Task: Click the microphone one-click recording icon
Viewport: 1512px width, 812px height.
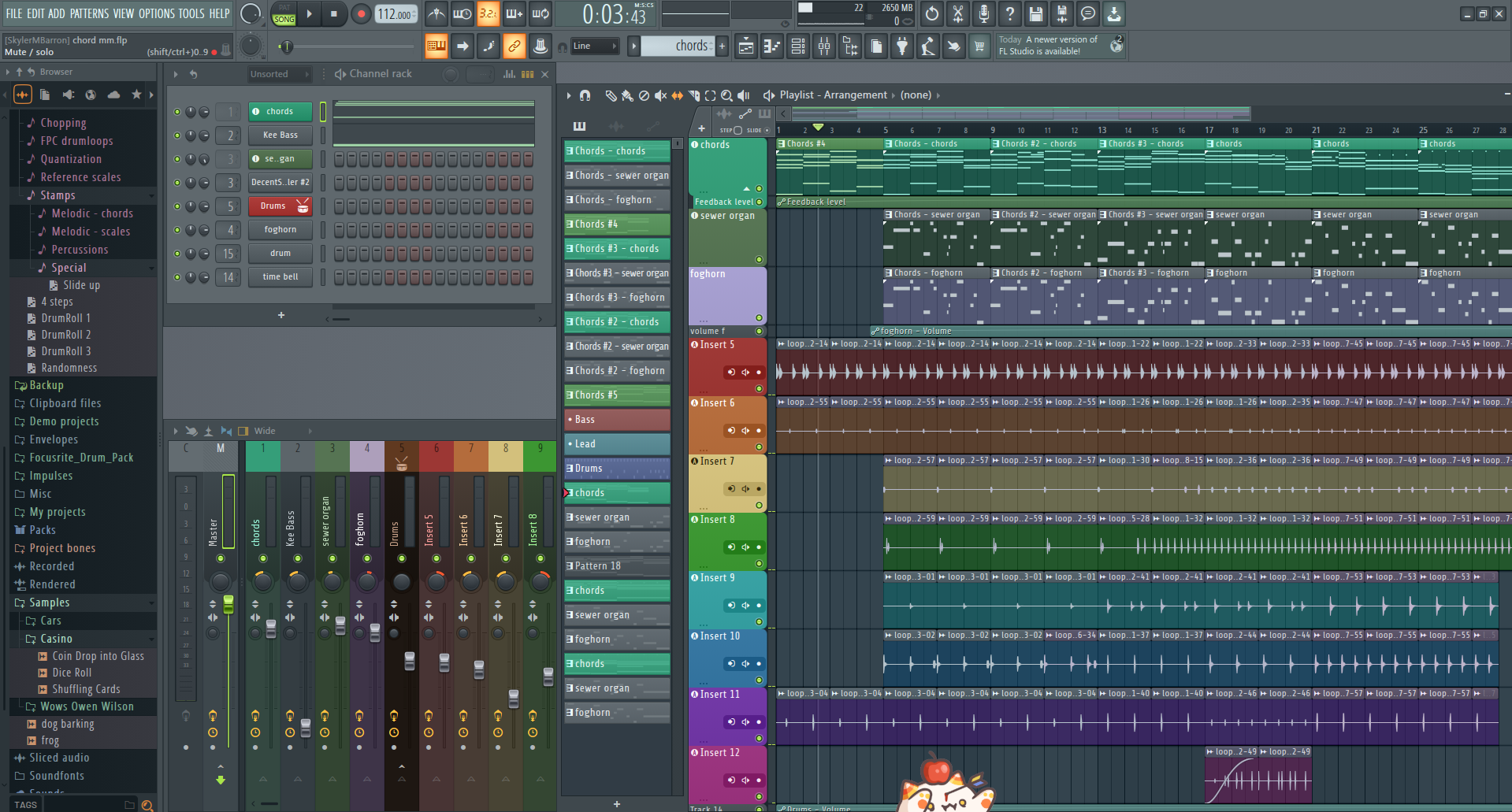Action: pos(983,13)
